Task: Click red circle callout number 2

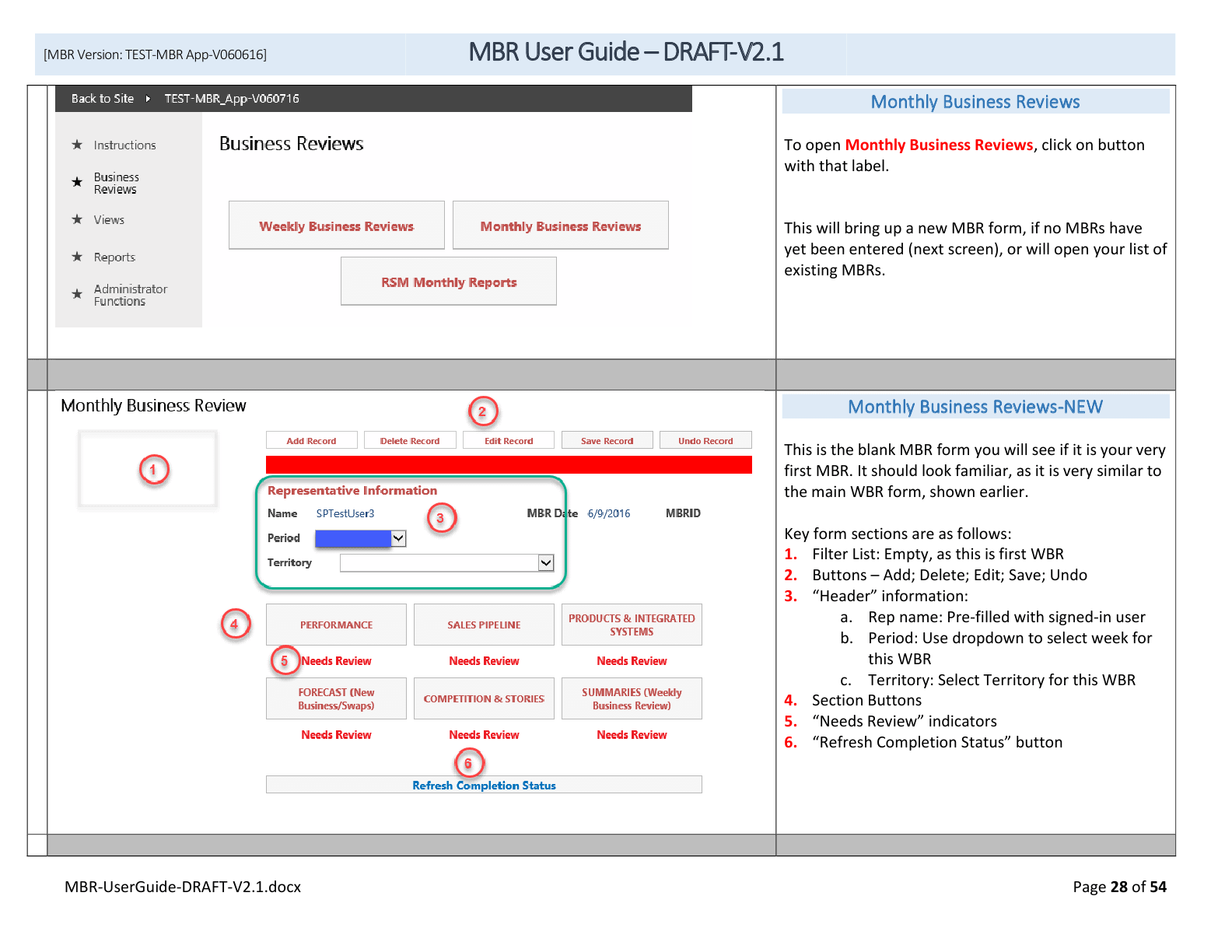Action: click(482, 411)
